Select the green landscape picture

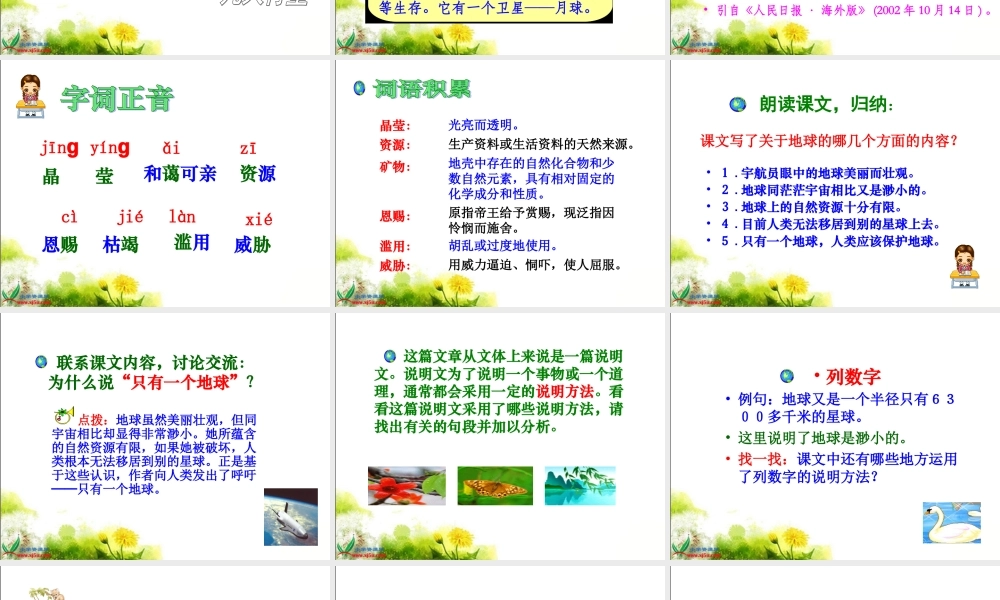(x=580, y=486)
